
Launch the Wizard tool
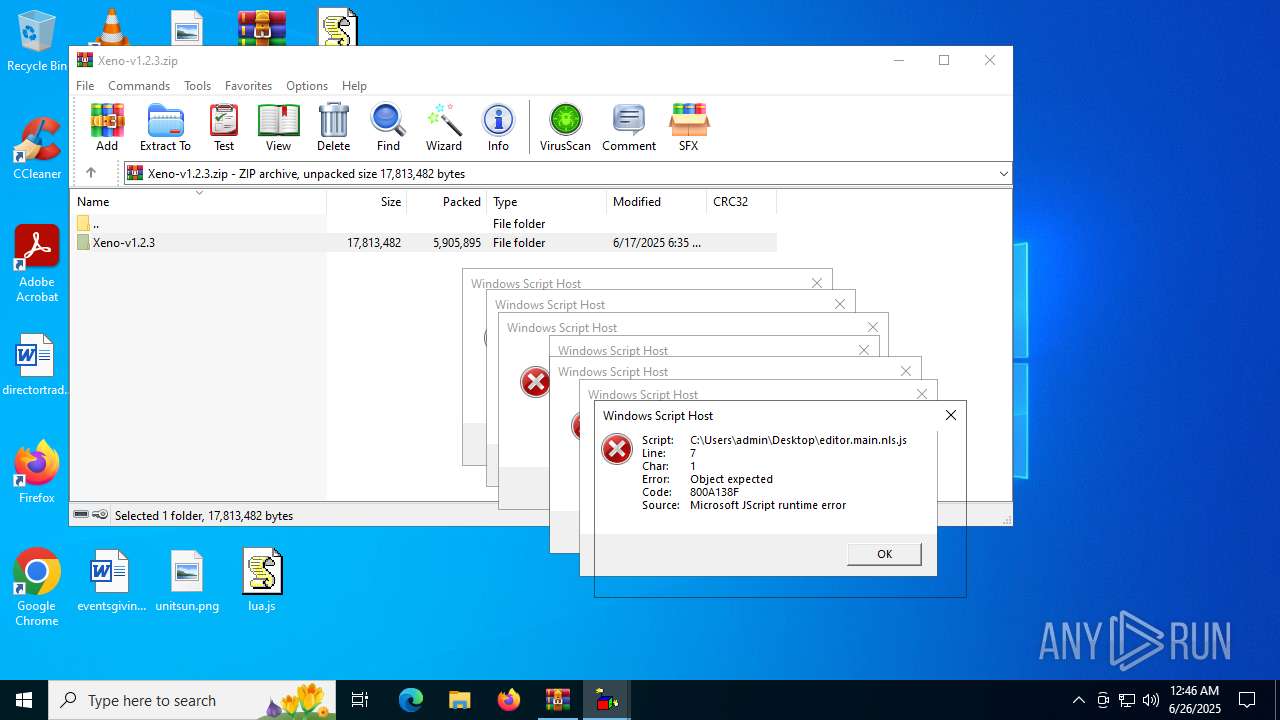[x=443, y=127]
